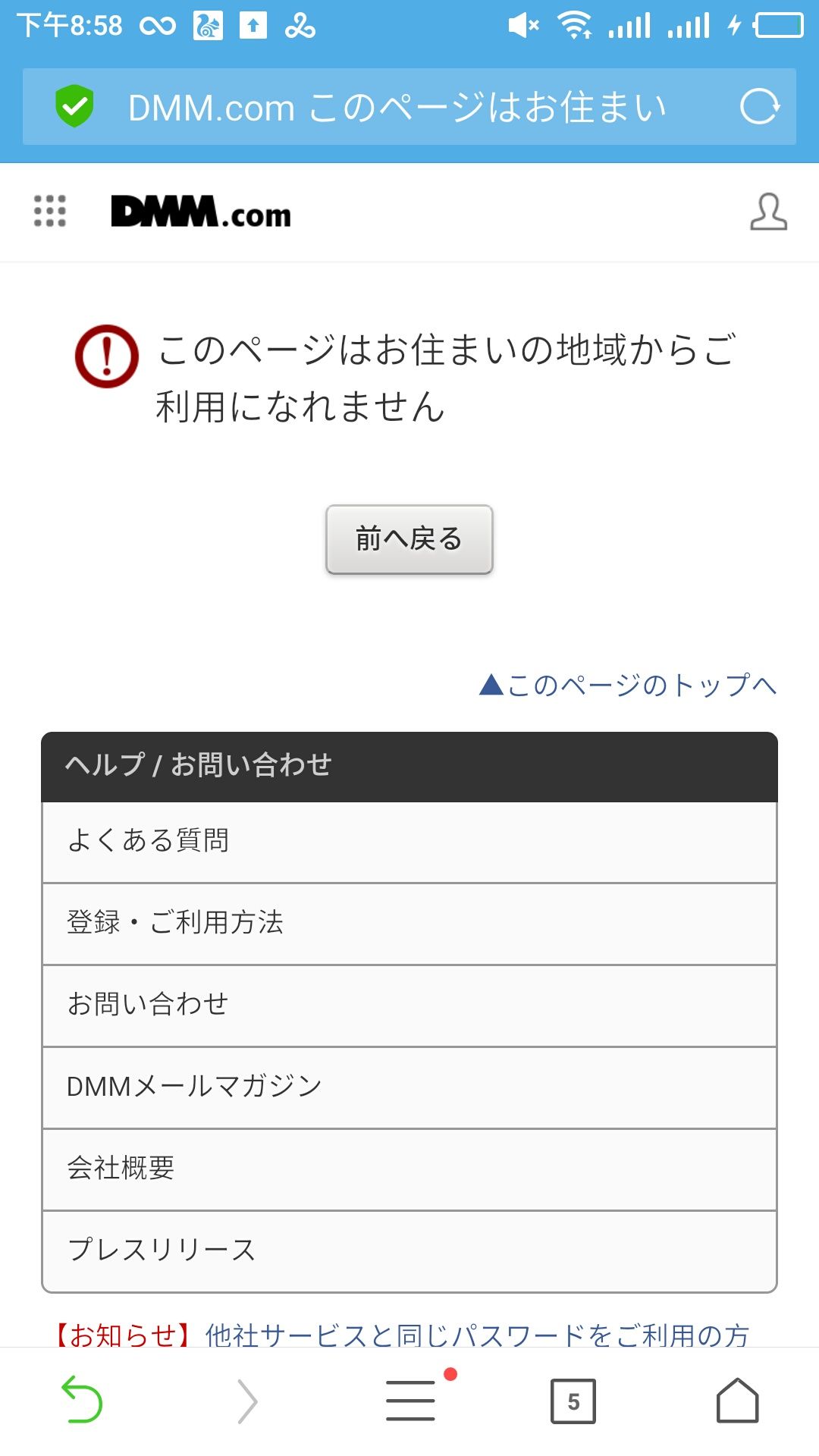The width and height of the screenshot is (819, 1456).
Task: Reload the page with refresh icon
Action: (759, 106)
